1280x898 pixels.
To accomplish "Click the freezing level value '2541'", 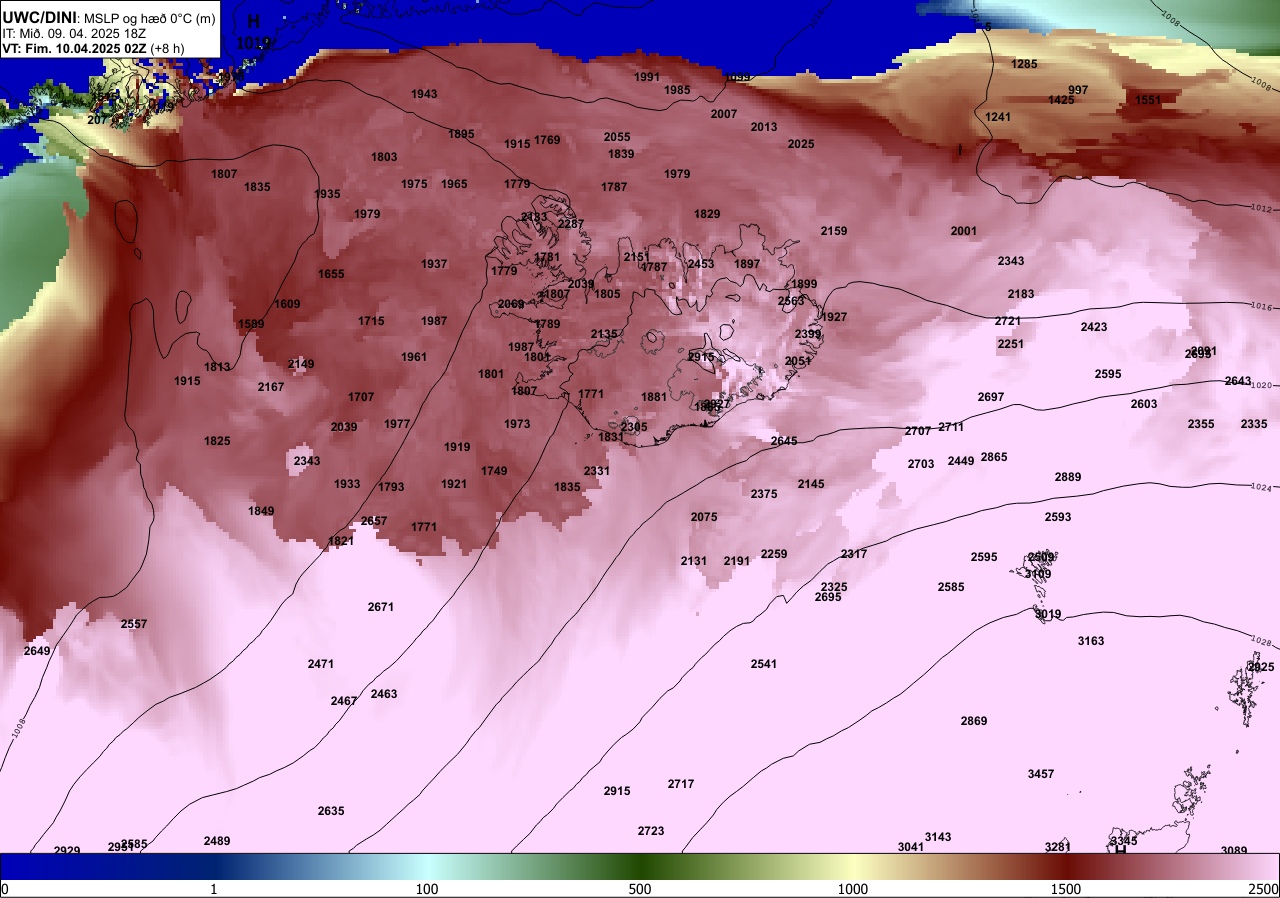I will [x=764, y=664].
